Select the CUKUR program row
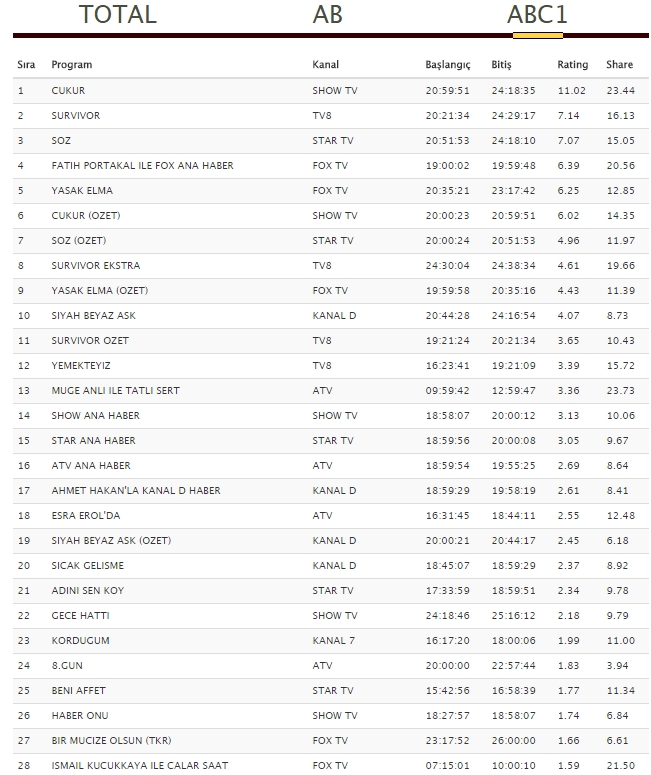The height and width of the screenshot is (775, 651). (x=331, y=91)
